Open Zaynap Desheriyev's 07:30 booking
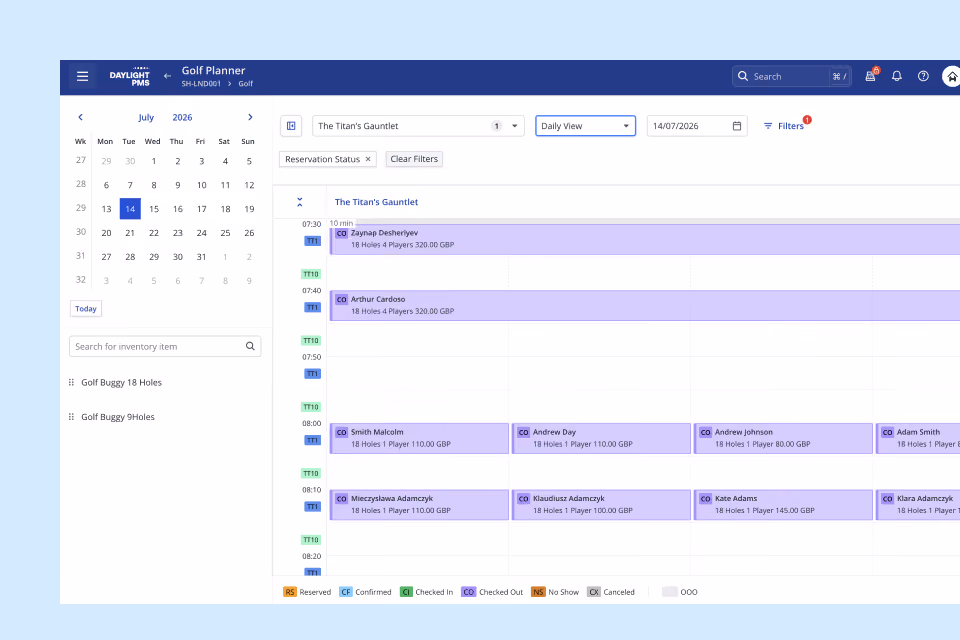Screen dimensions: 960x640 click(x=645, y=239)
